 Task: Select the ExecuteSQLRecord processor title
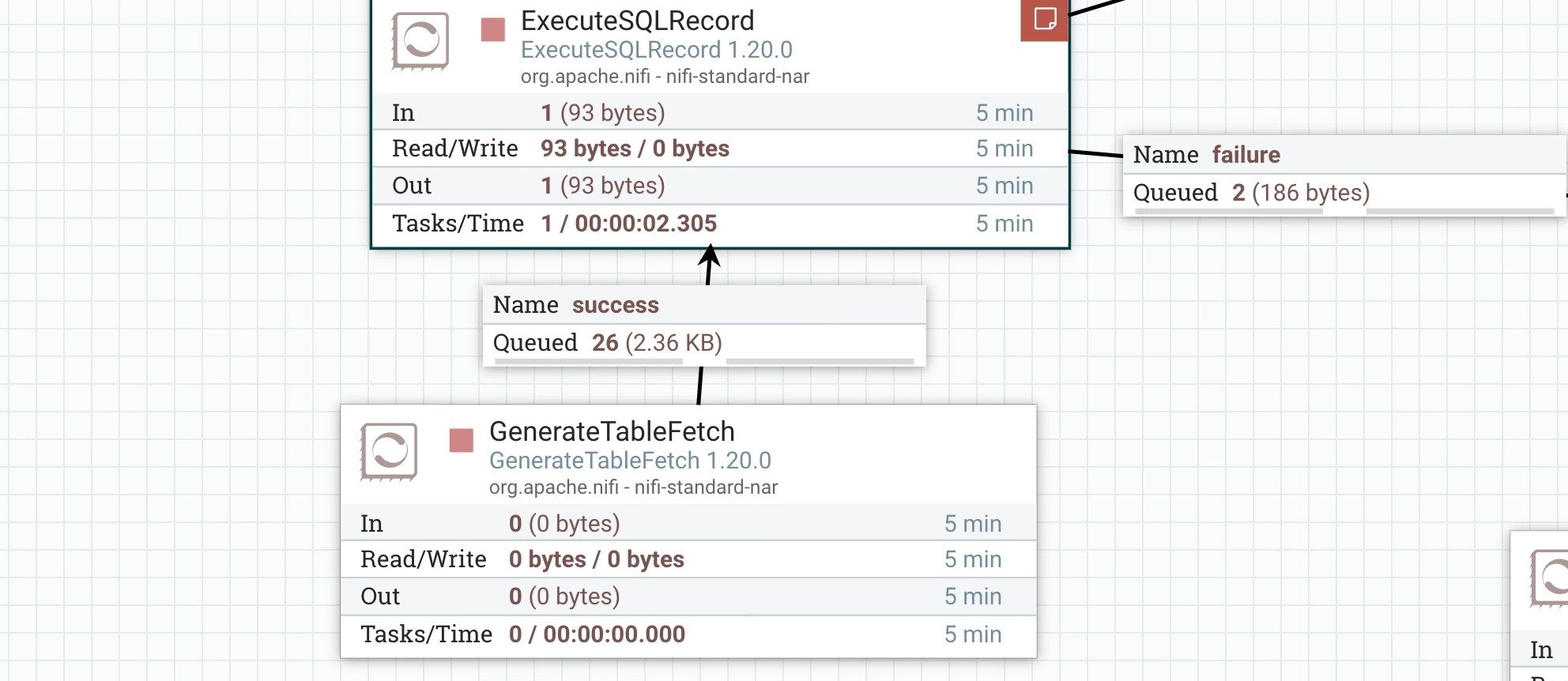[638, 21]
